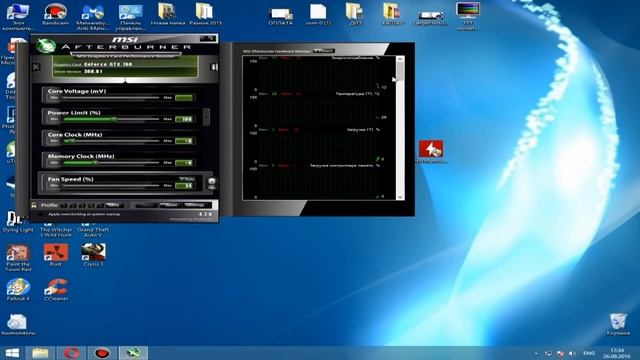The image size is (640, 360).
Task: Click the Fan Speed value field
Action: coord(184,186)
